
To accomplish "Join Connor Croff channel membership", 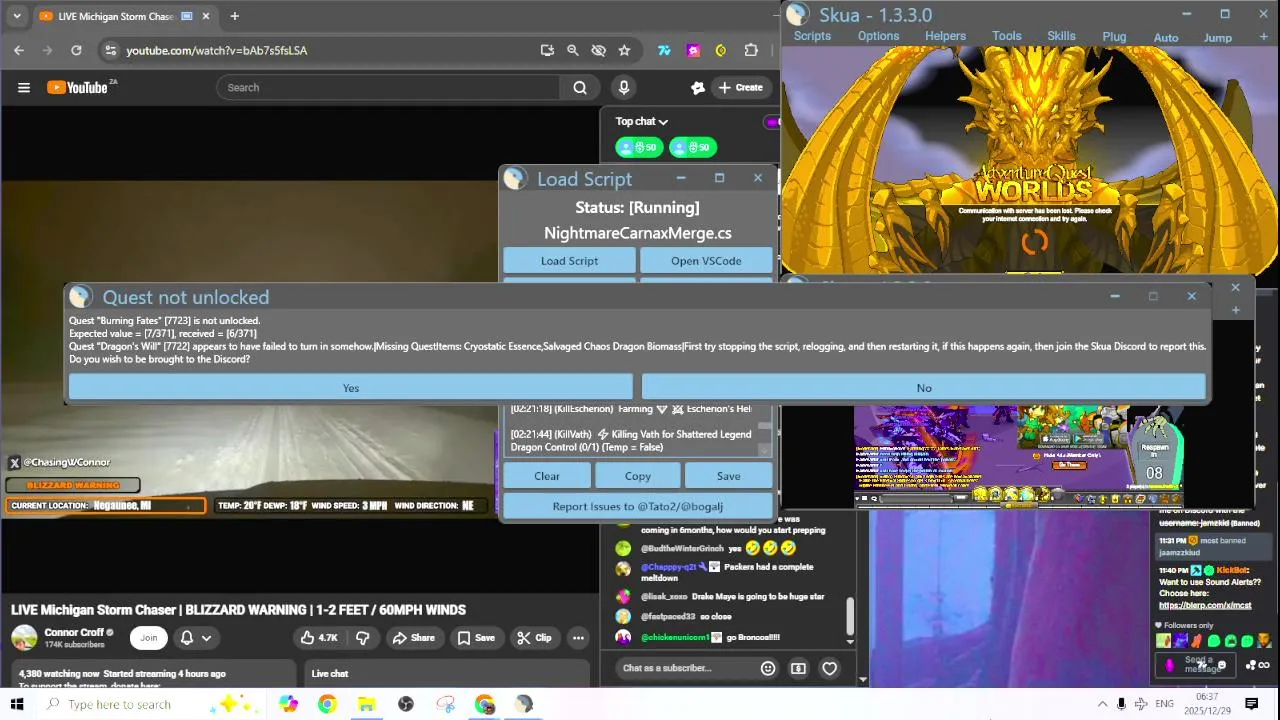I will click(x=149, y=638).
